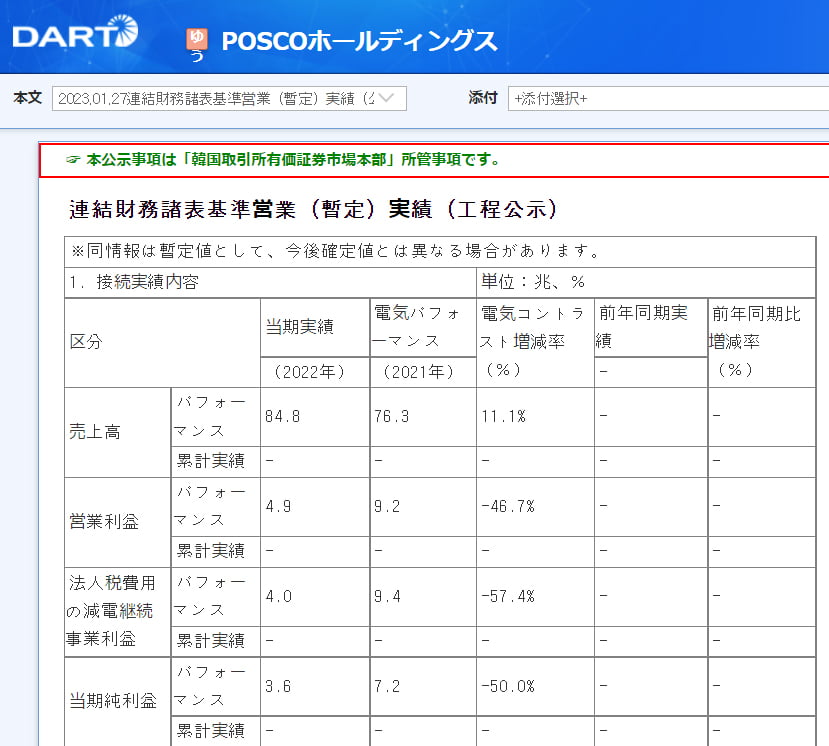Click the change rate -57.4%

[508, 596]
